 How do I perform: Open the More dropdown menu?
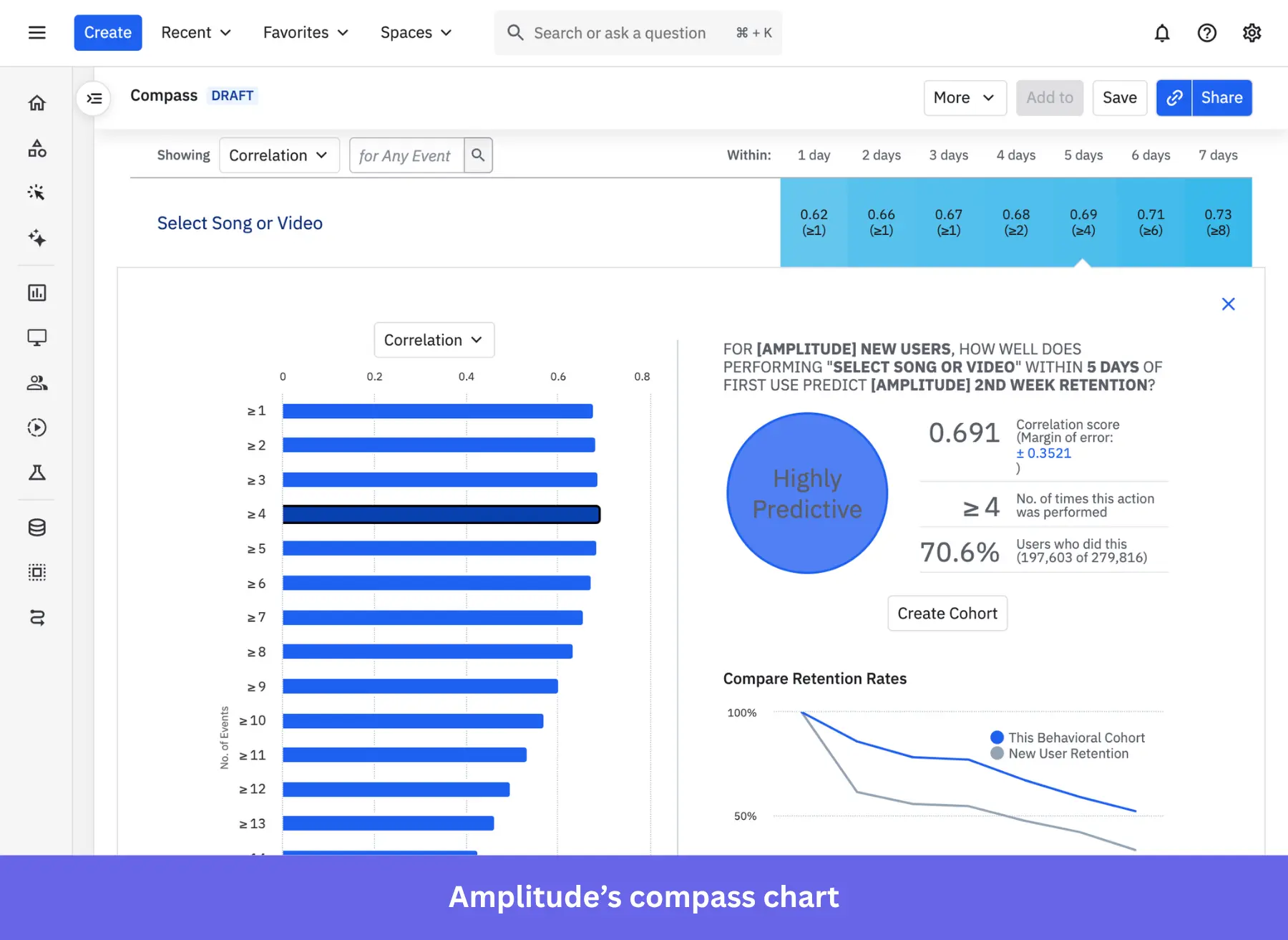pyautogui.click(x=964, y=98)
